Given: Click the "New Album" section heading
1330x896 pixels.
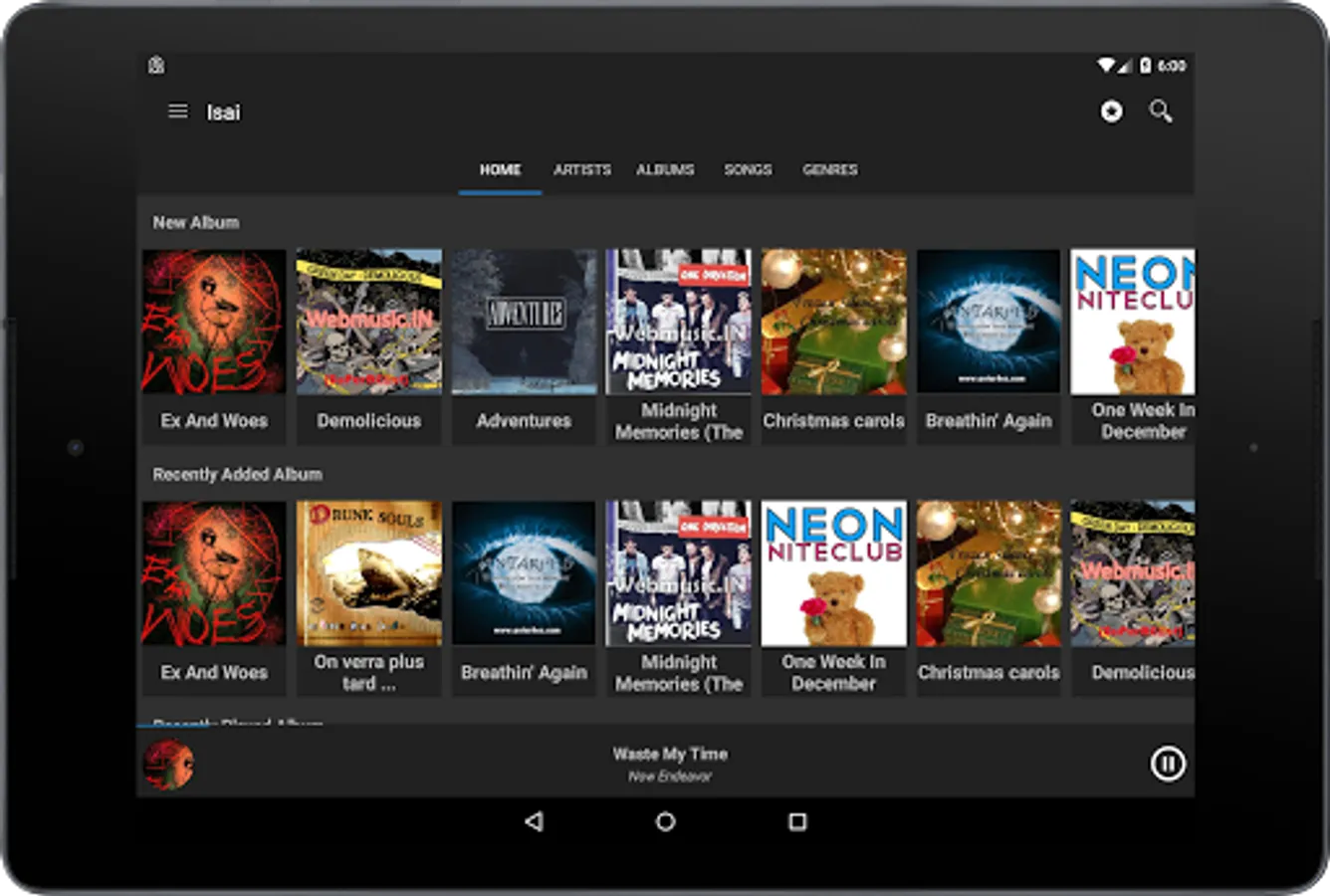Looking at the screenshot, I should [196, 223].
